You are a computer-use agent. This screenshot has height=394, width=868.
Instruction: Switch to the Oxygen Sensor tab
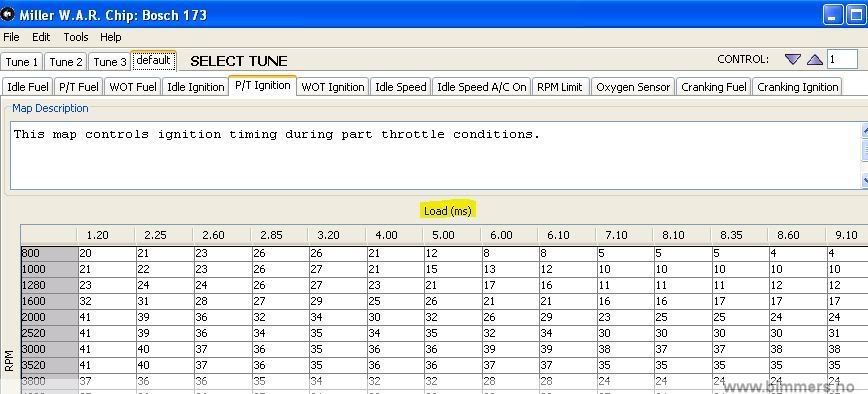(633, 87)
